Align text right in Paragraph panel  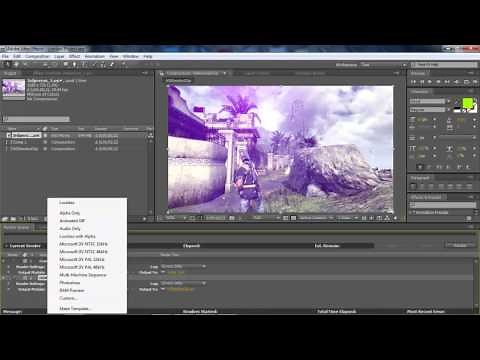pyautogui.click(x=431, y=186)
